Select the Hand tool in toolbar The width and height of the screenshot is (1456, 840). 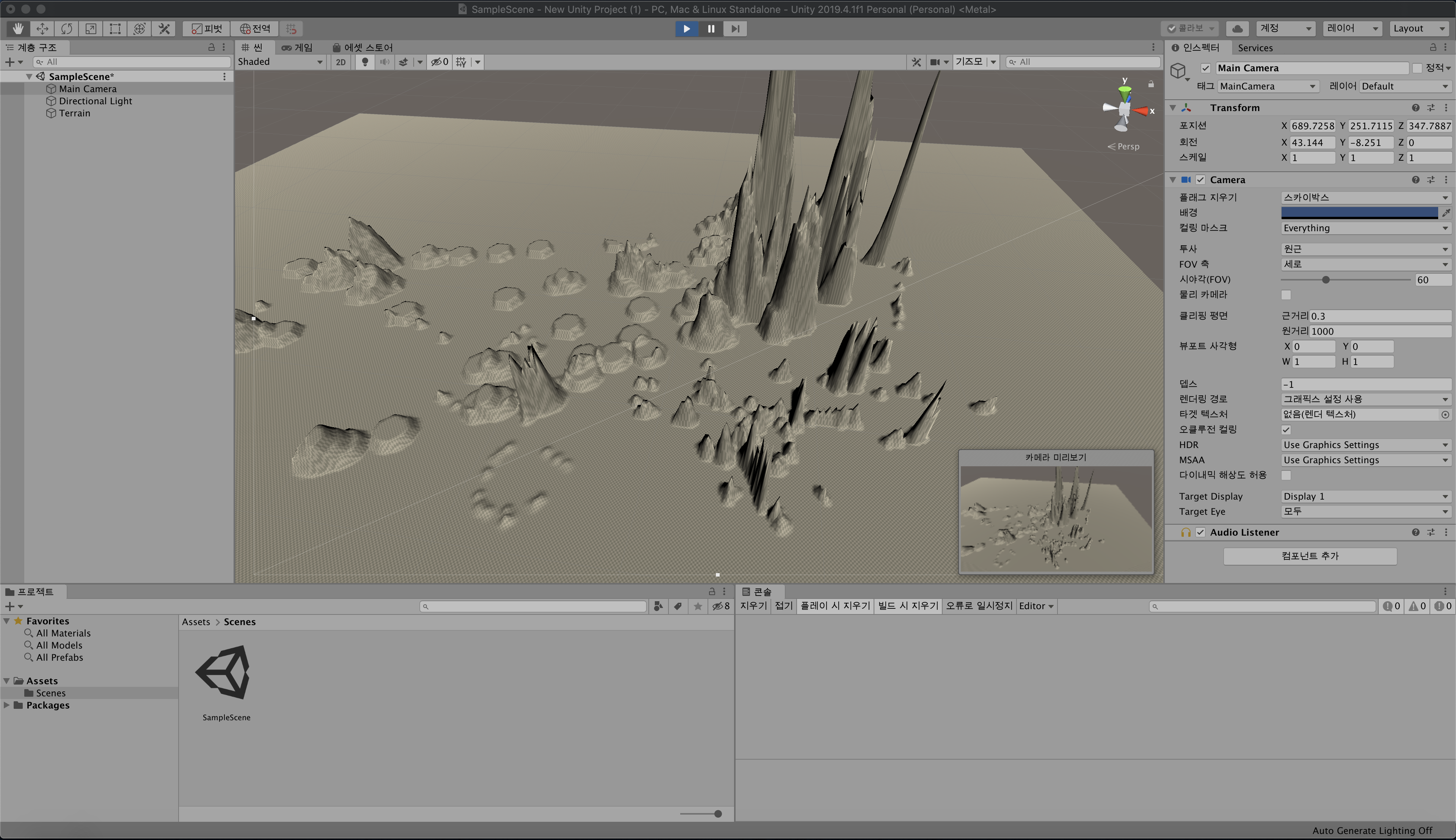click(18, 28)
